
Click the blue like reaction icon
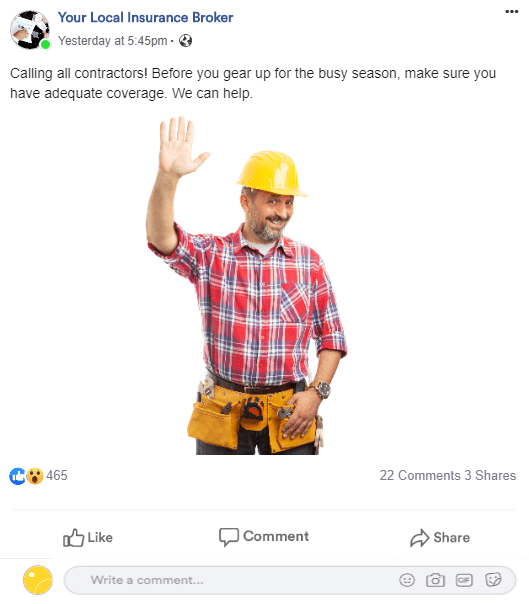click(17, 476)
